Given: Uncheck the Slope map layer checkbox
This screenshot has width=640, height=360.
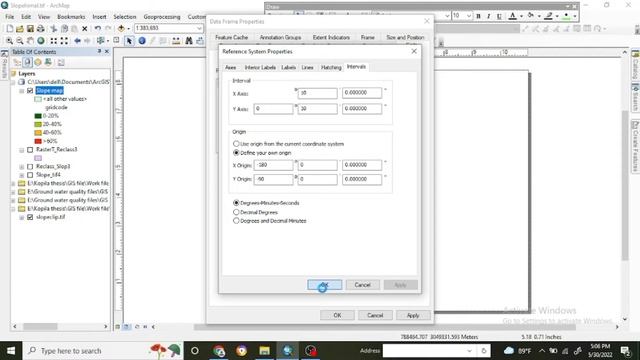Looking at the screenshot, I should click(x=30, y=91).
